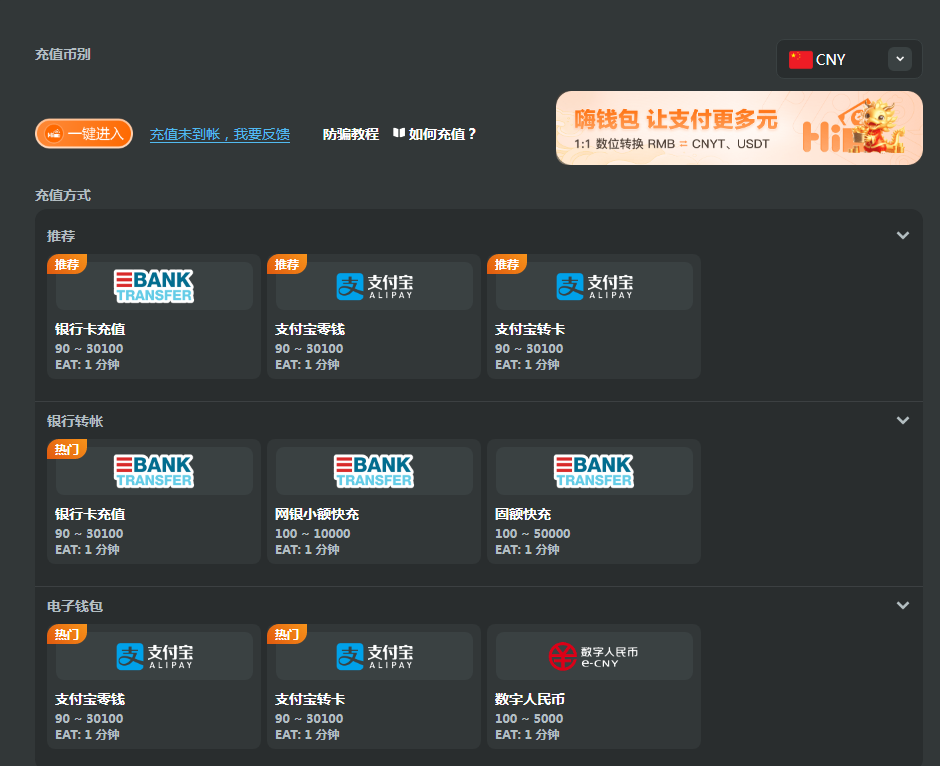Viewport: 940px width, 766px height.
Task: Click the 网银小额快充 Bank Transfer logo
Action: coord(374,471)
